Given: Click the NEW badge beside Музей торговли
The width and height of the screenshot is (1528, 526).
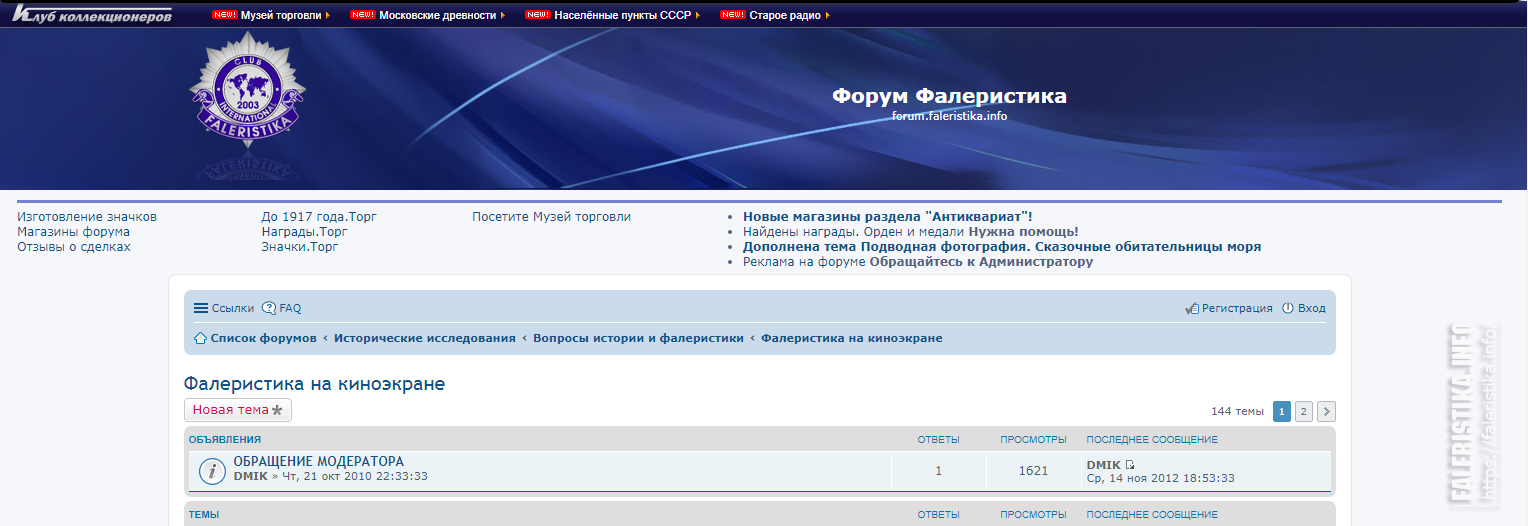Looking at the screenshot, I should coord(225,15).
